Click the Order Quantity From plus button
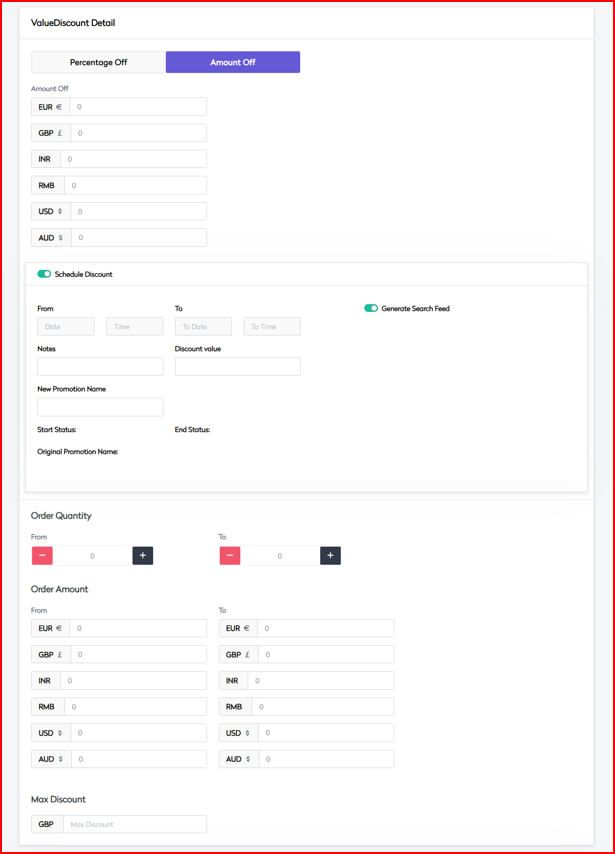 (x=142, y=555)
